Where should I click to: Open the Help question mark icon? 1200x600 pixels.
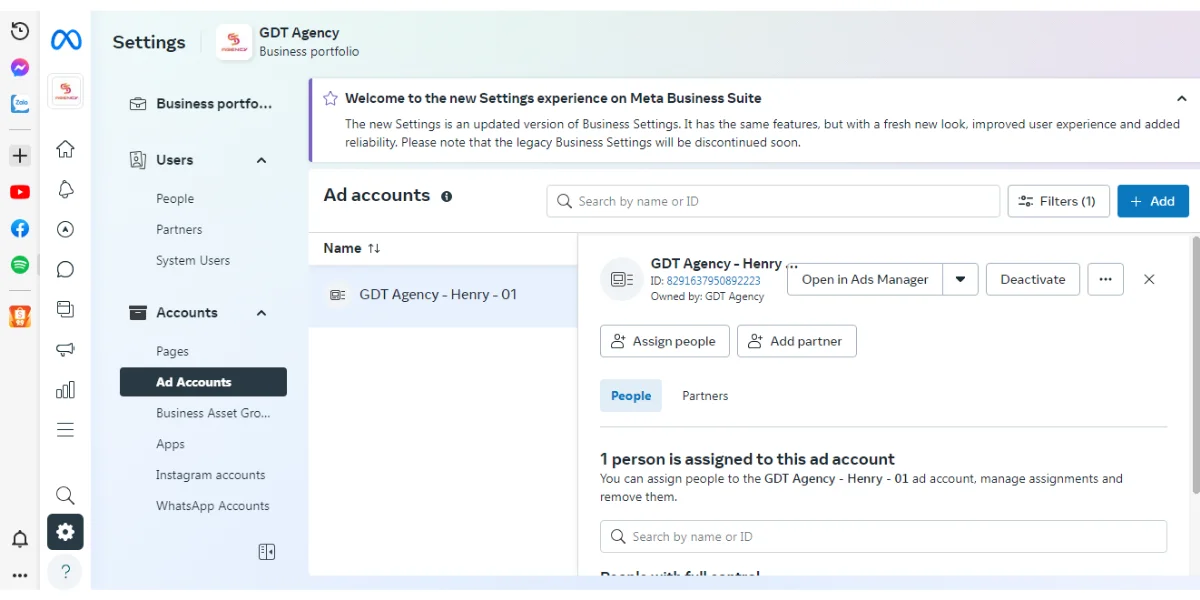(65, 572)
